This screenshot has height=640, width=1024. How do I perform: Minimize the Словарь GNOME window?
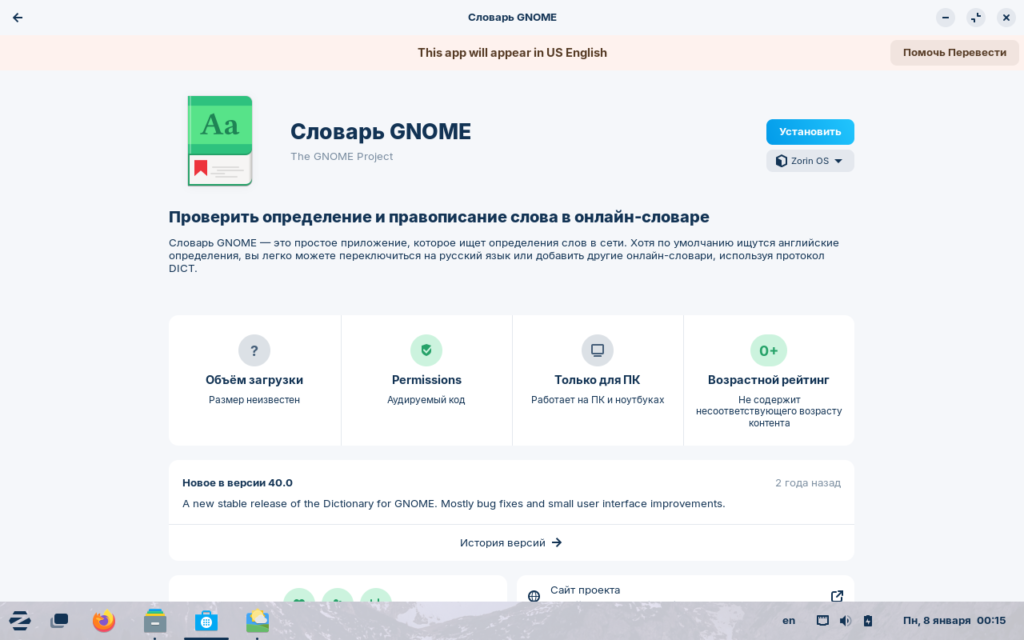point(945,18)
